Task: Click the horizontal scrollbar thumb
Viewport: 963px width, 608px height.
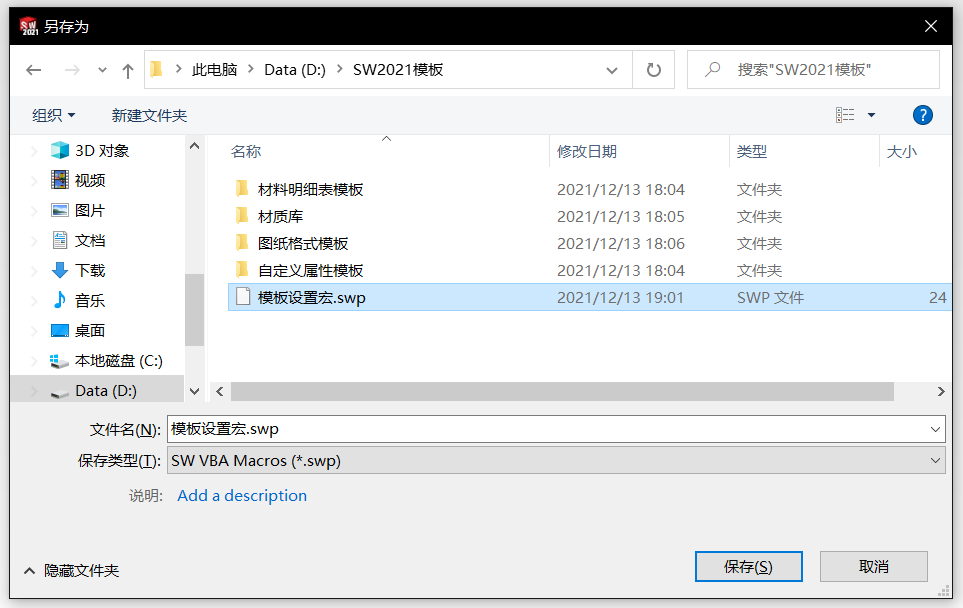Action: (562, 391)
